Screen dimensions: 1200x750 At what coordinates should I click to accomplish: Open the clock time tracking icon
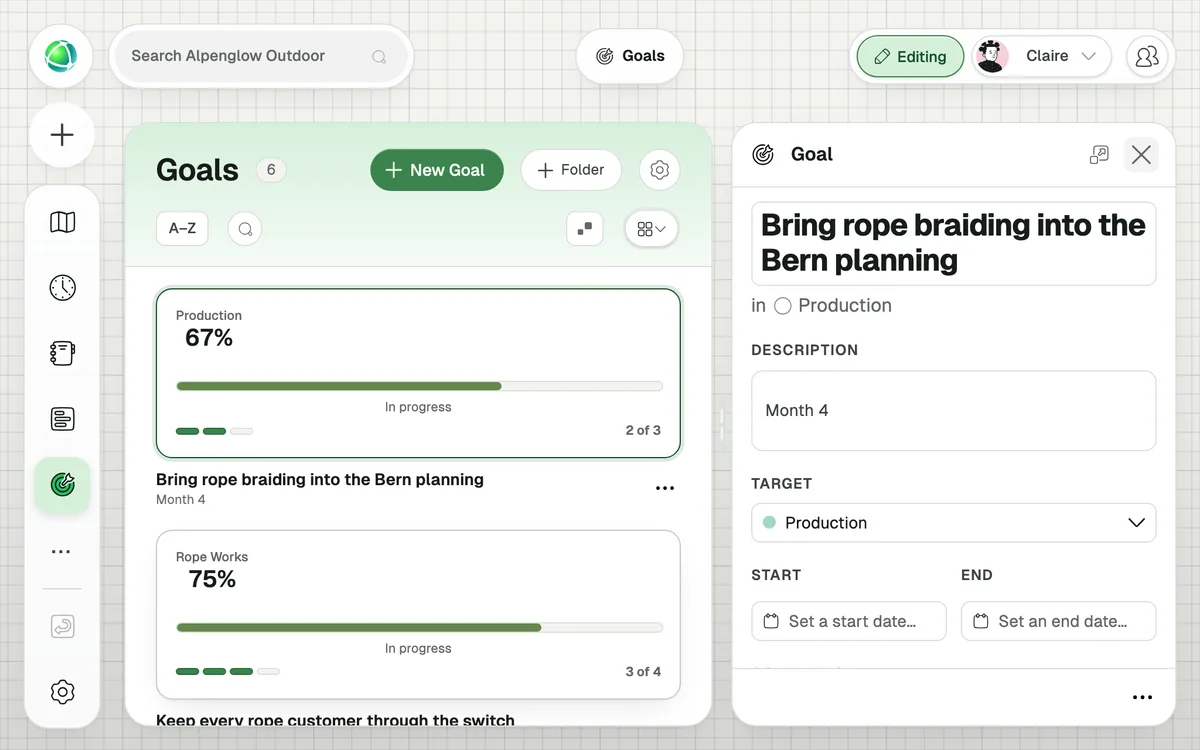[62, 288]
